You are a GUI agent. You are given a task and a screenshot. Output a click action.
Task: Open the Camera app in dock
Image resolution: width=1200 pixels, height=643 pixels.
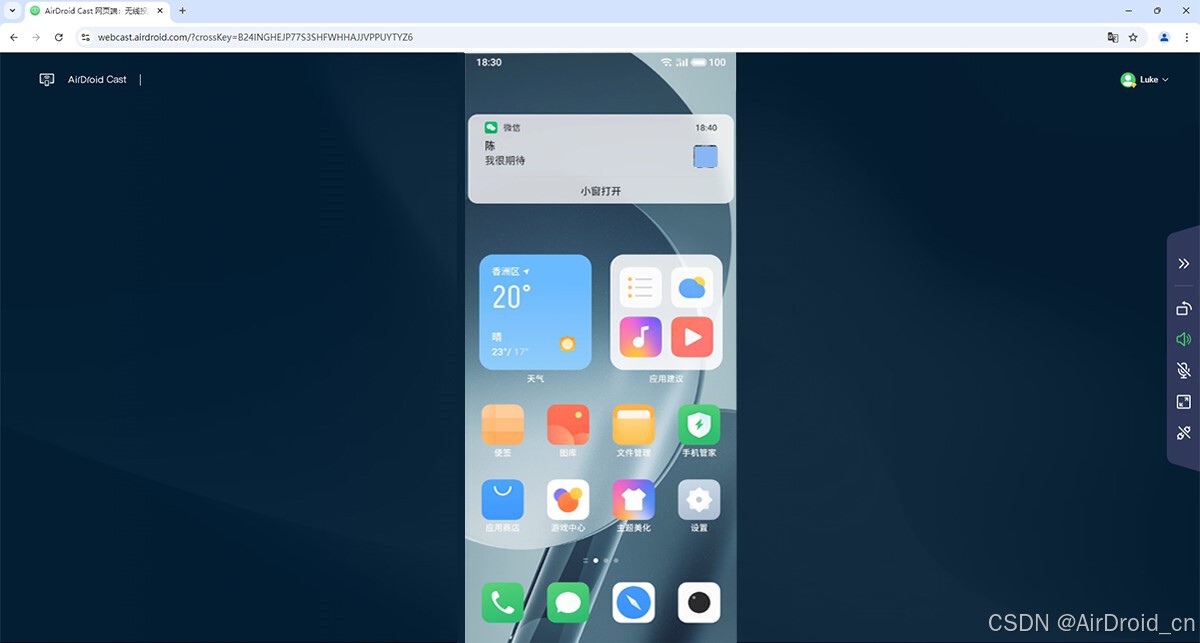click(x=699, y=603)
